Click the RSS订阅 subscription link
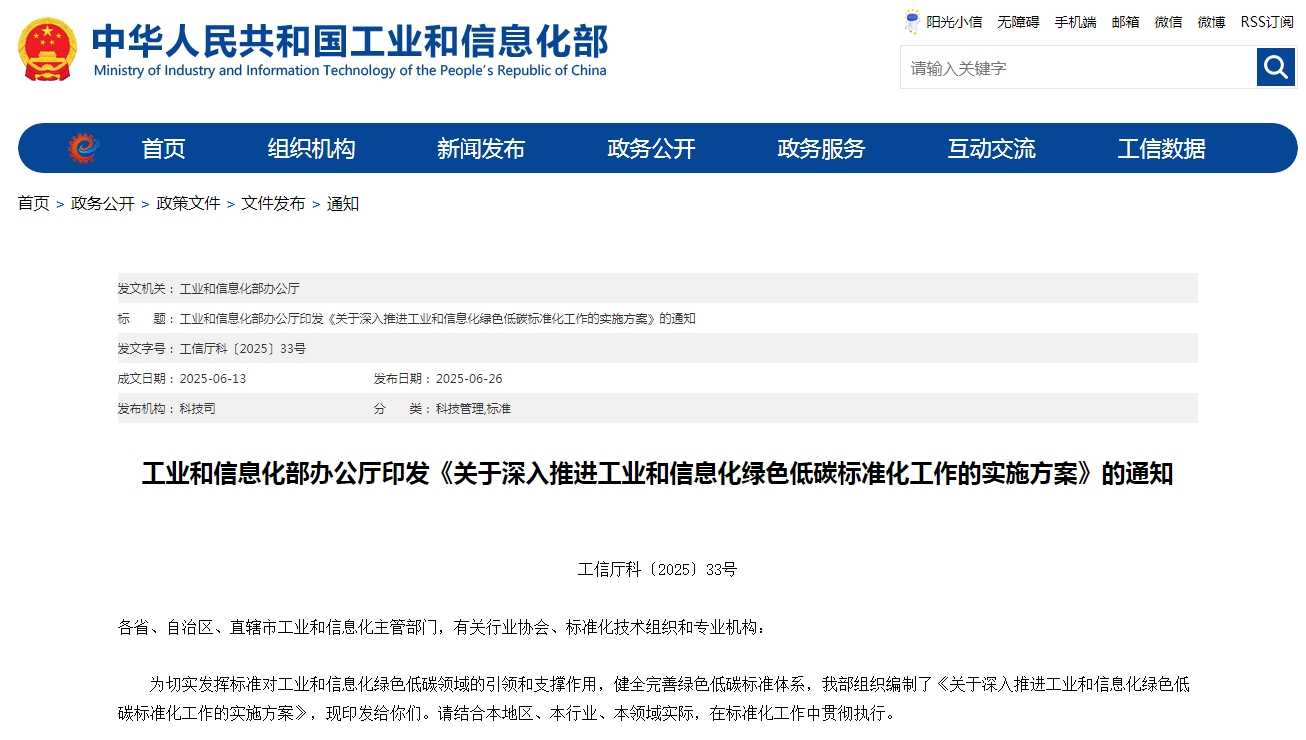 pyautogui.click(x=1266, y=21)
